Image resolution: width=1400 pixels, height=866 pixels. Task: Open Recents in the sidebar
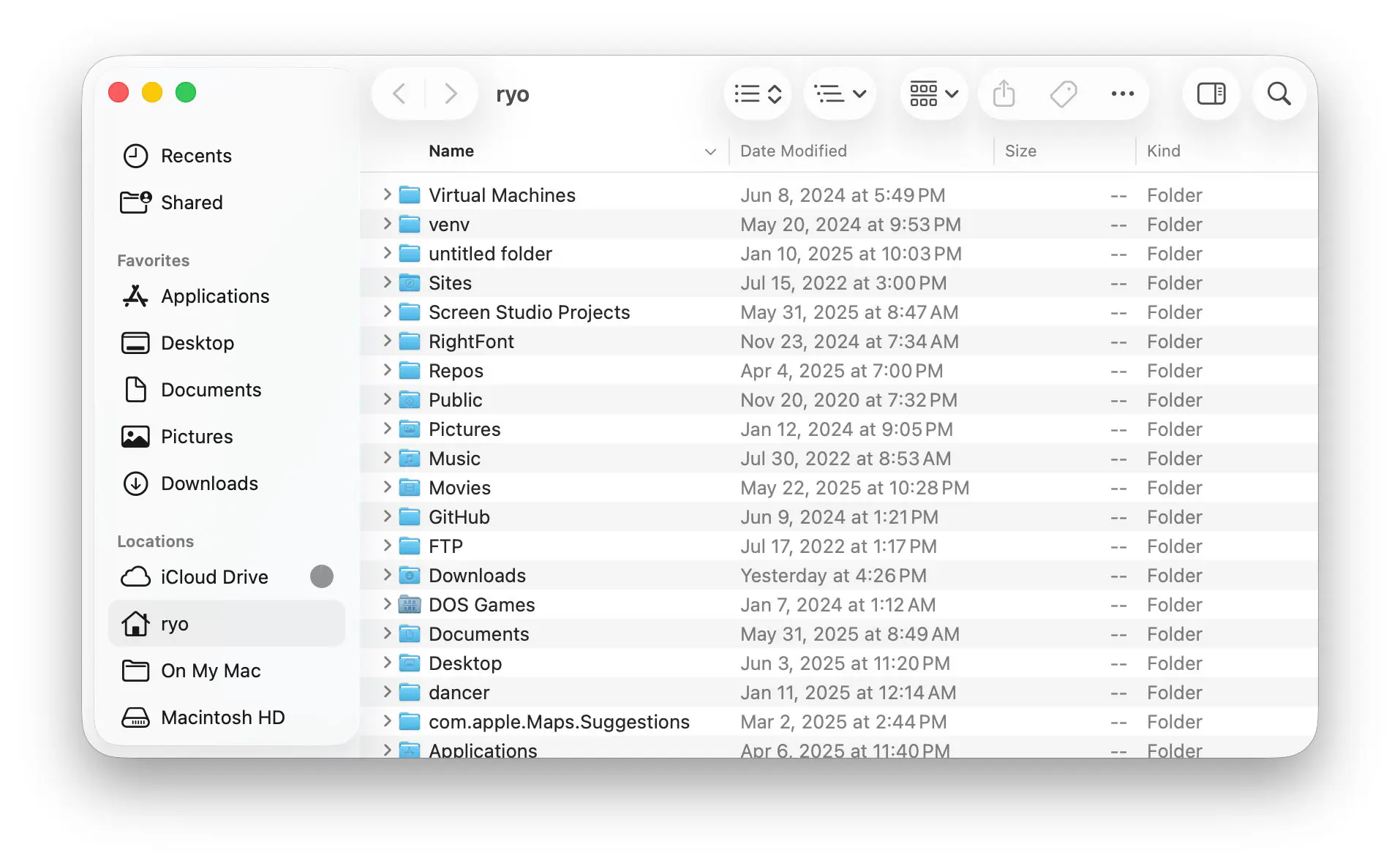pos(195,156)
